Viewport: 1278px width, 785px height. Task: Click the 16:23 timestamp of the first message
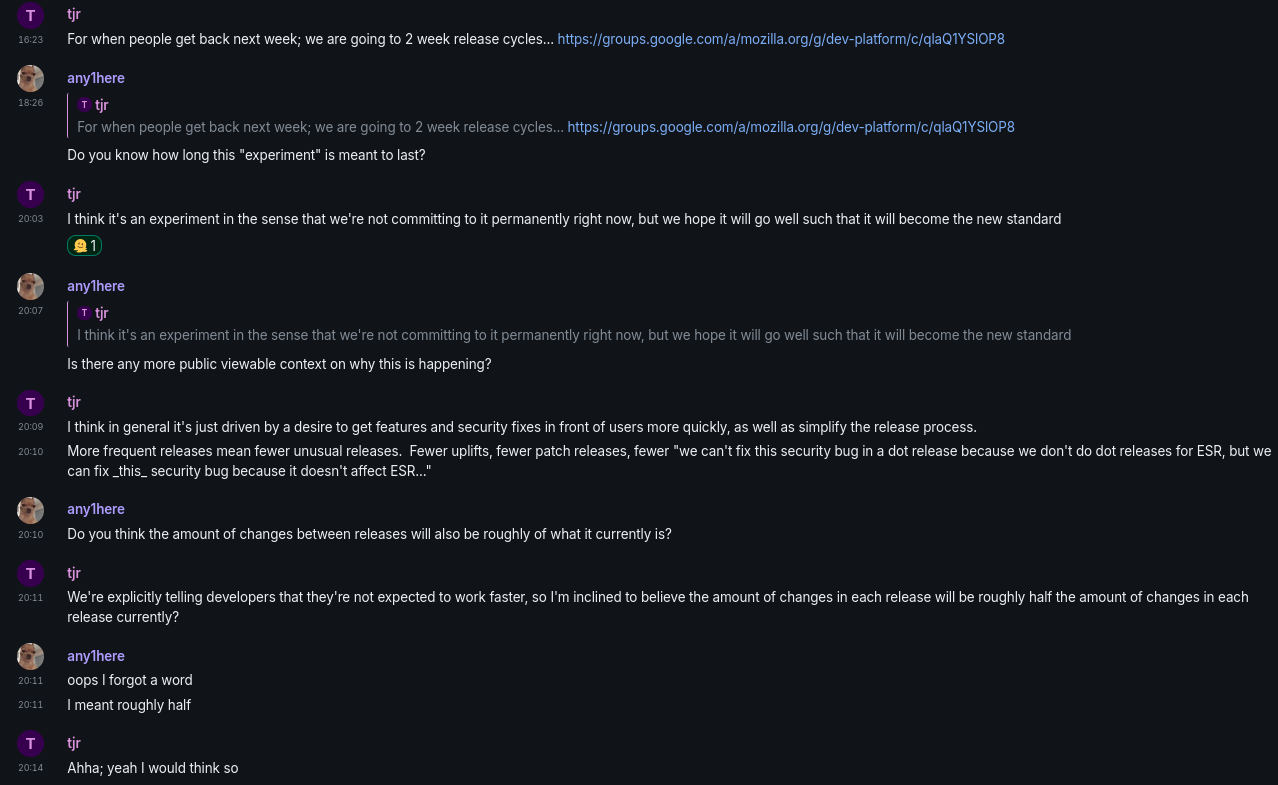30,40
